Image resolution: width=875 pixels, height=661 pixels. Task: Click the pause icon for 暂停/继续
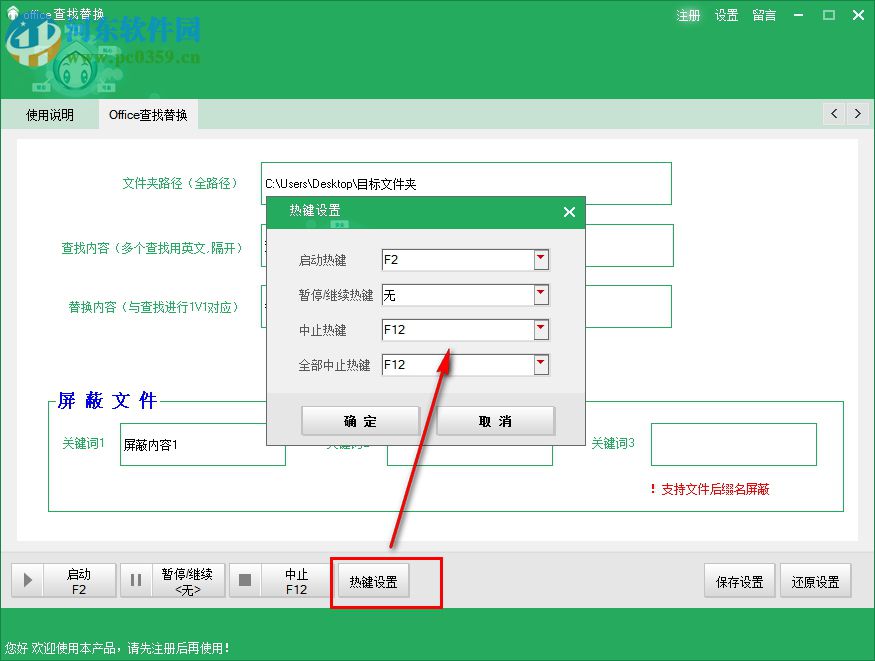(x=136, y=580)
